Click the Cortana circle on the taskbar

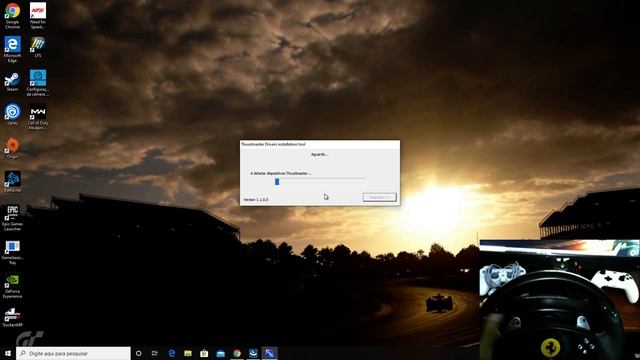pos(138,353)
